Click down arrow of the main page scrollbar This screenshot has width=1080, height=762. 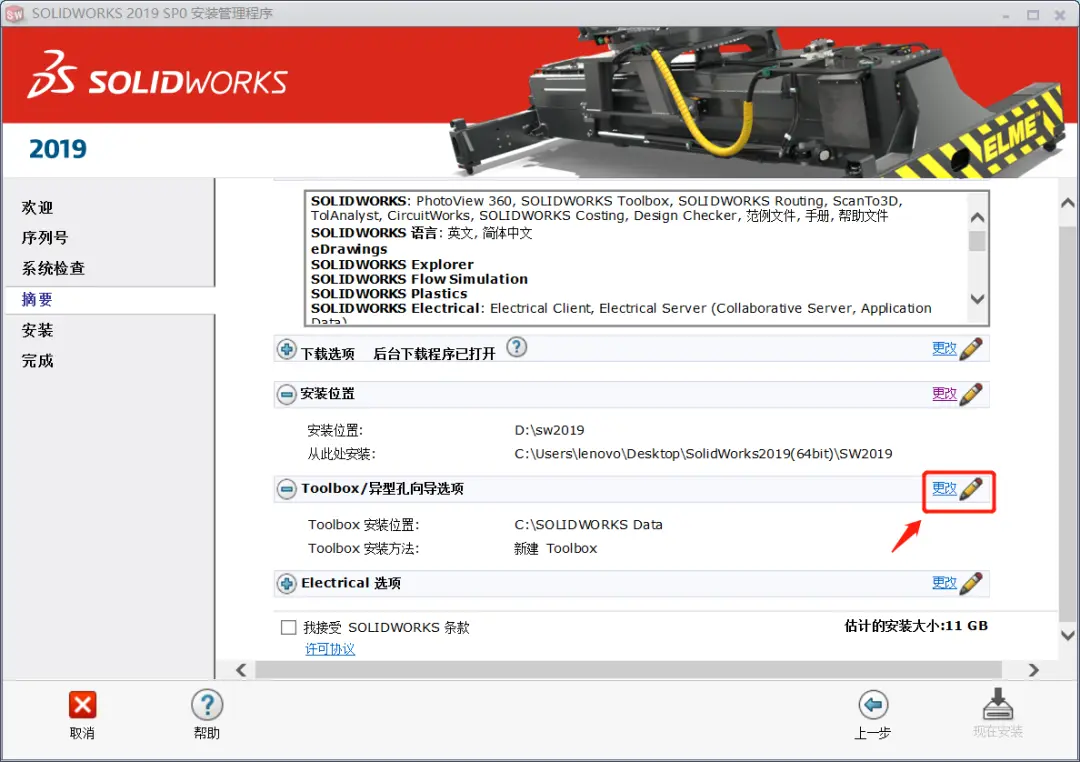pyautogui.click(x=1068, y=635)
